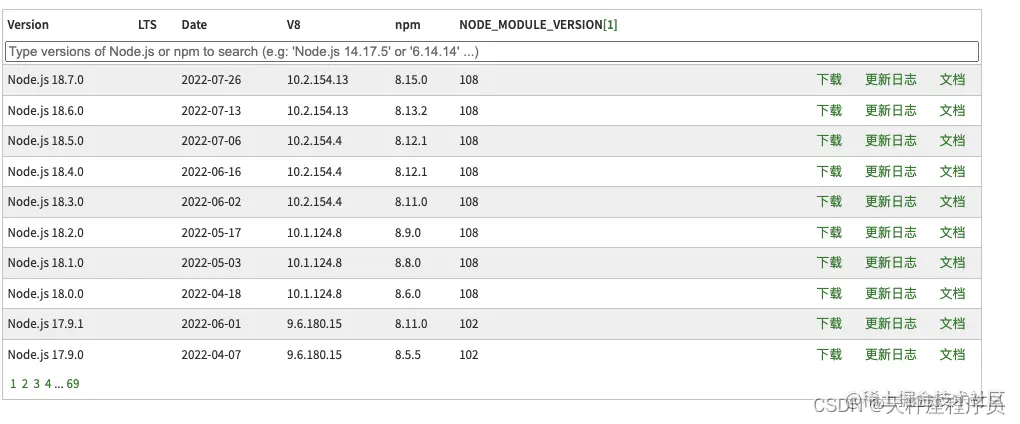The width and height of the screenshot is (1020, 424).
Task: Open the download link for Node.js 18.1.0
Action: pyautogui.click(x=829, y=263)
